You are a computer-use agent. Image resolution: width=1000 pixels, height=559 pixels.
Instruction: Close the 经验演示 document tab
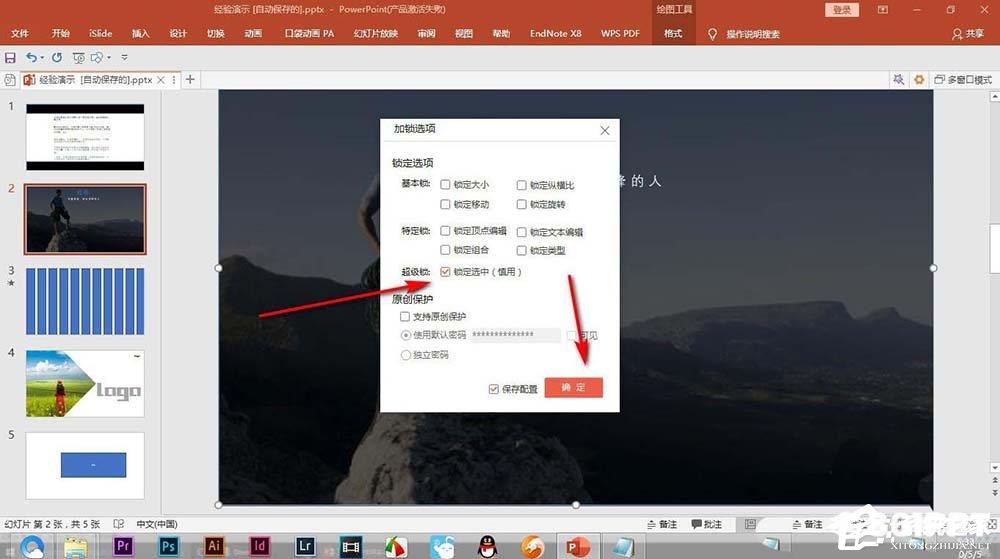161,80
